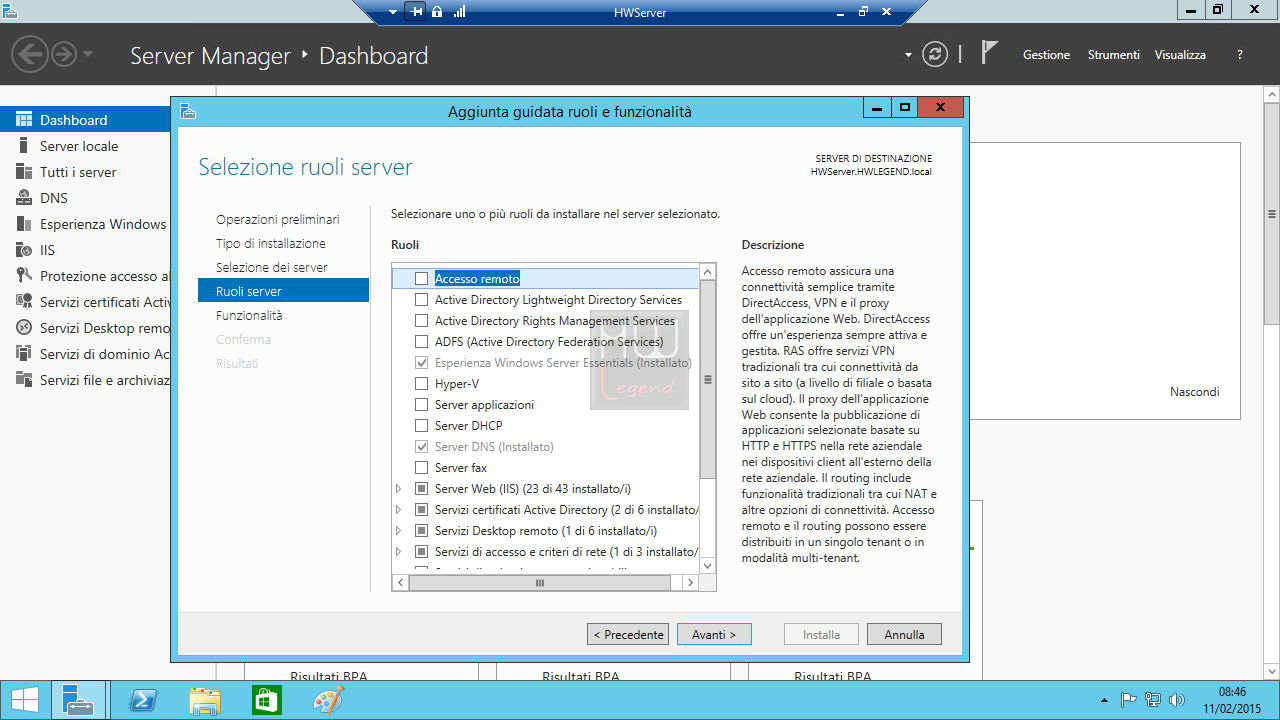Click the Servizi Desktop remoto sidebar icon
The height and width of the screenshot is (720, 1280).
[23, 328]
